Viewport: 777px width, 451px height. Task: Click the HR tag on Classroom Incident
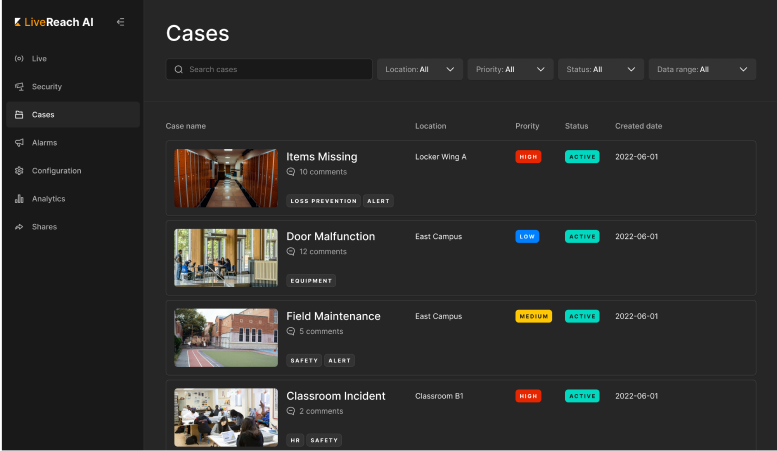tap(295, 440)
